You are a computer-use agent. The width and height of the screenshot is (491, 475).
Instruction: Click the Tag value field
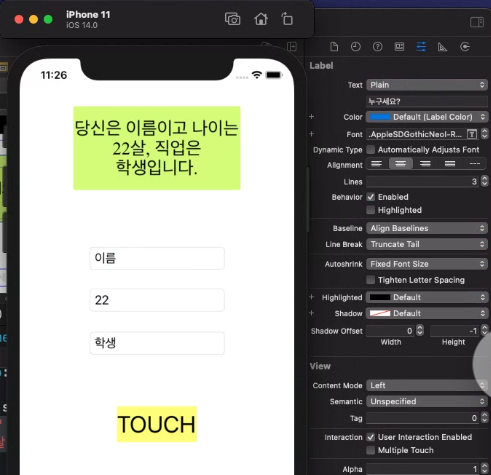tap(423, 418)
